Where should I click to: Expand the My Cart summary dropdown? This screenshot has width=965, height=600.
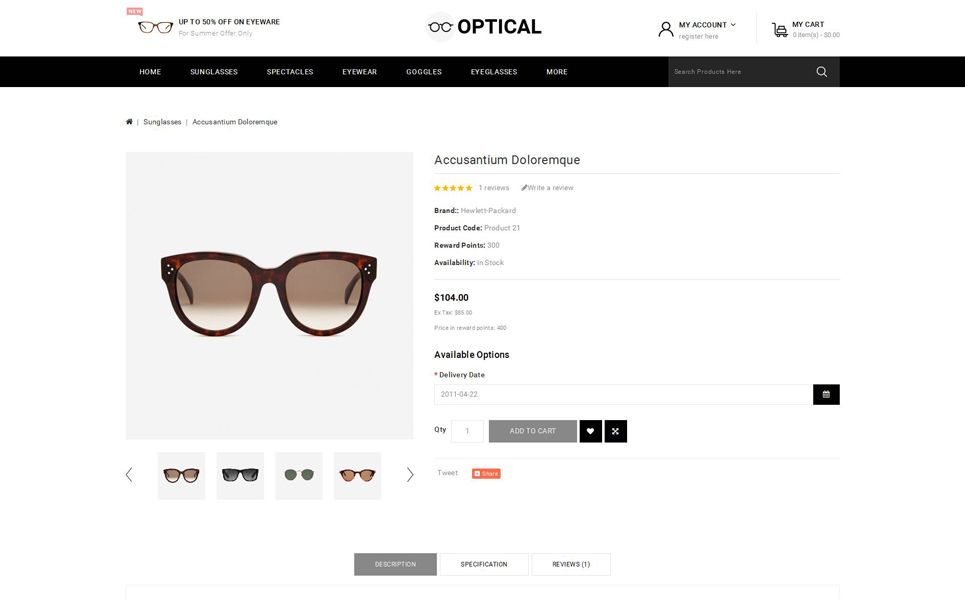click(x=808, y=25)
